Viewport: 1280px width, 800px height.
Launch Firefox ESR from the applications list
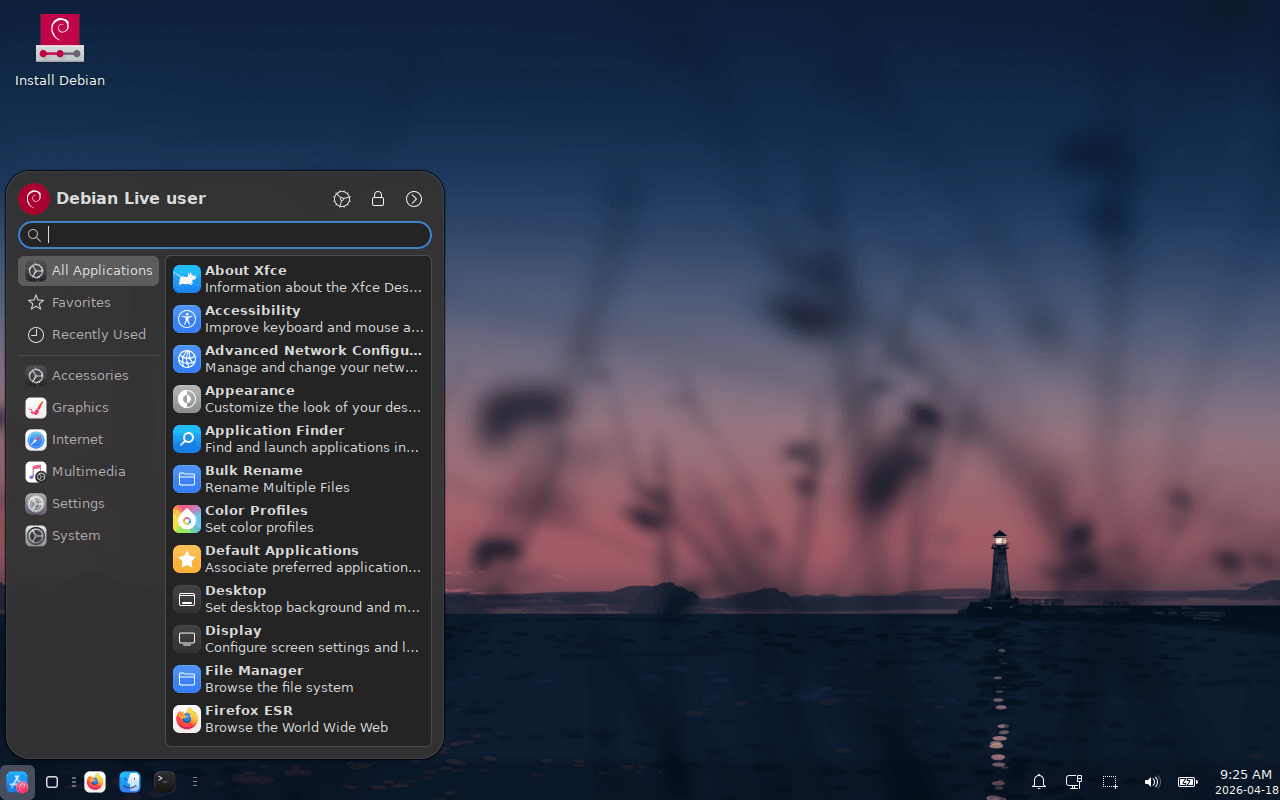(297, 719)
